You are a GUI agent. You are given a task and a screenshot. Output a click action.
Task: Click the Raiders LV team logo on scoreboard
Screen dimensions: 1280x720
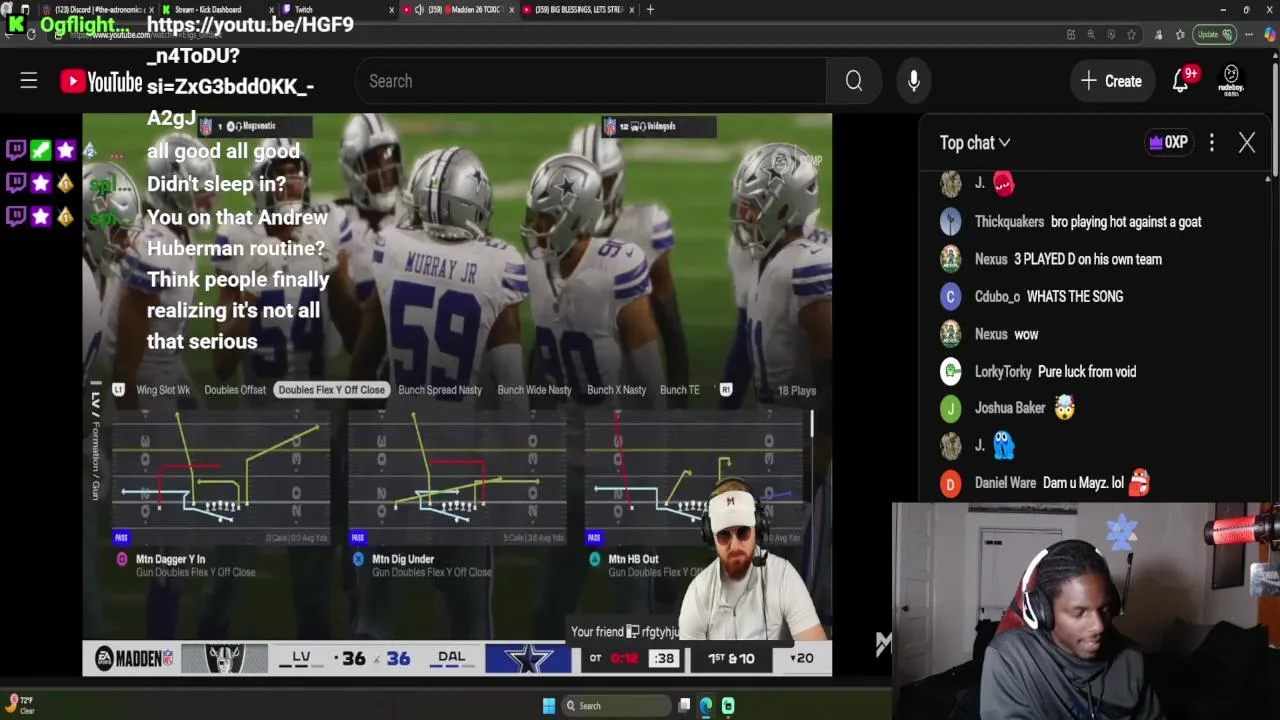pos(224,658)
